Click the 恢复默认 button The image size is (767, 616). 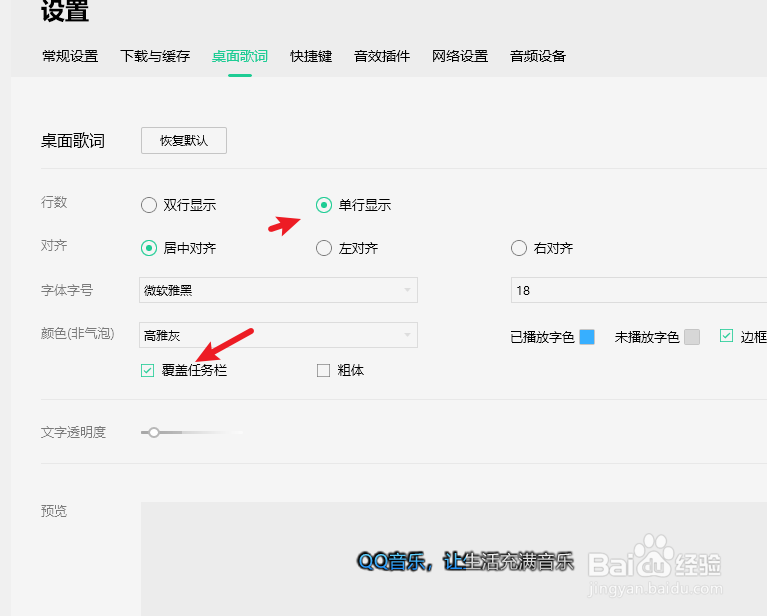click(184, 140)
